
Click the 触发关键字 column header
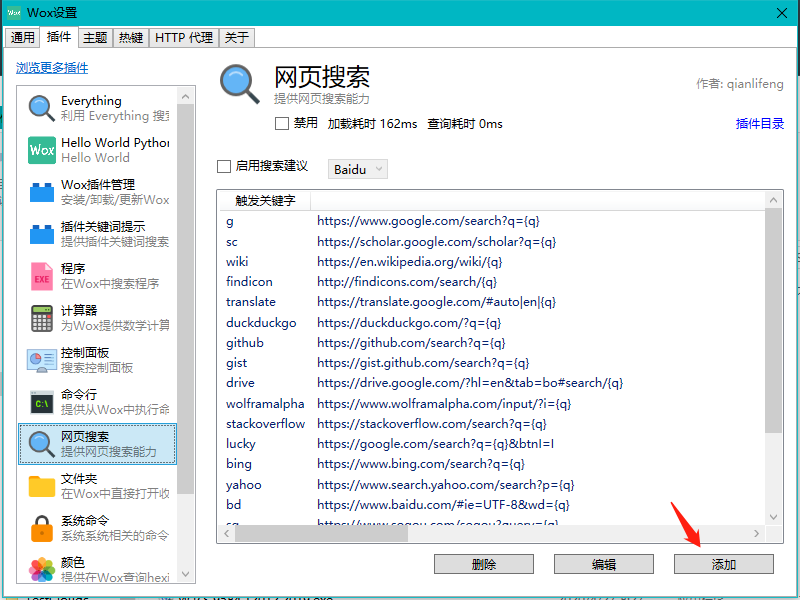[265, 201]
